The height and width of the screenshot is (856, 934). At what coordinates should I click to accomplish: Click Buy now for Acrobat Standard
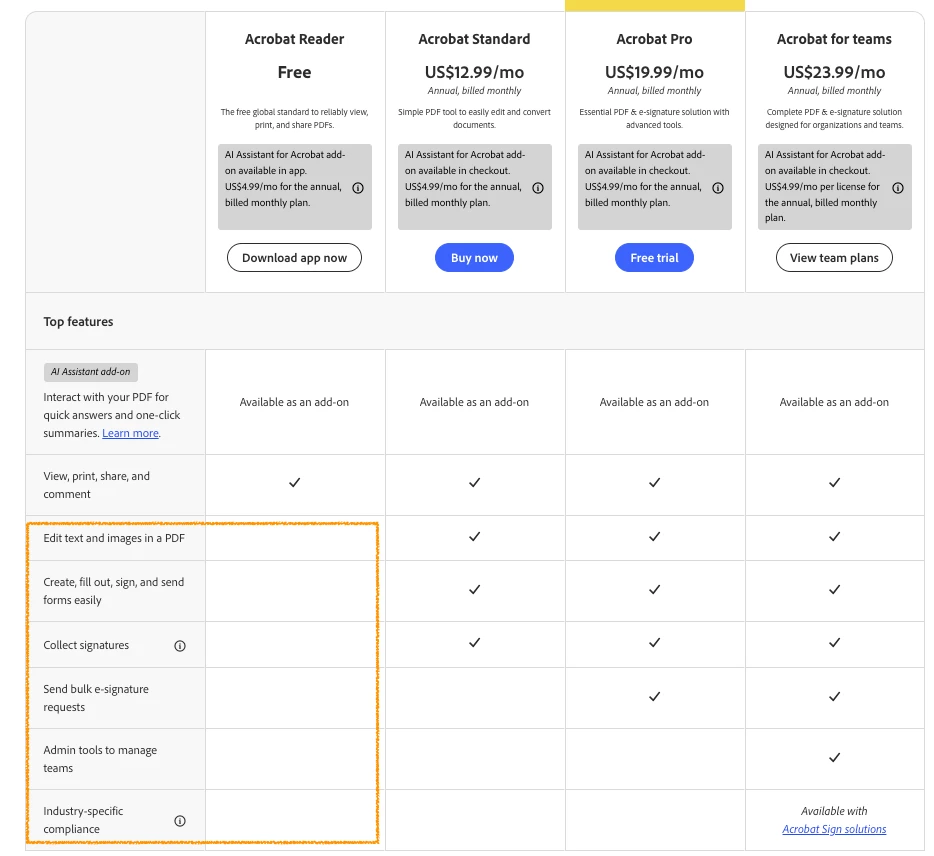[x=474, y=258]
